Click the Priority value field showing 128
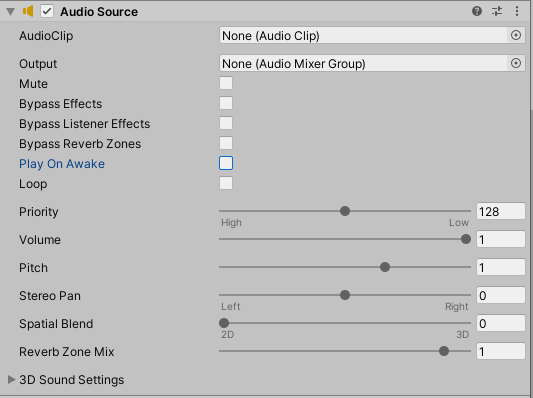This screenshot has width=533, height=398. pyautogui.click(x=501, y=211)
